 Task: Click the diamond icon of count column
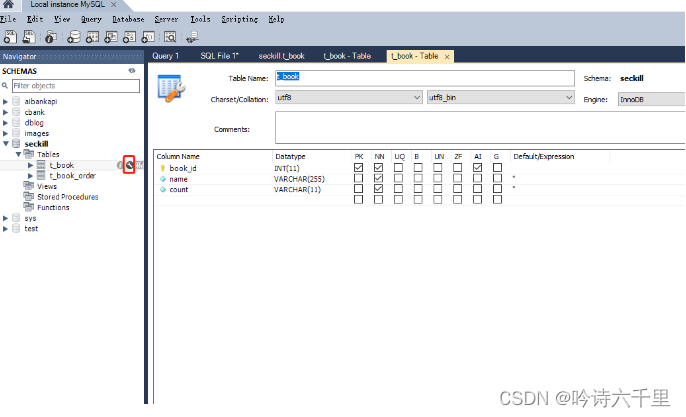[x=163, y=189]
